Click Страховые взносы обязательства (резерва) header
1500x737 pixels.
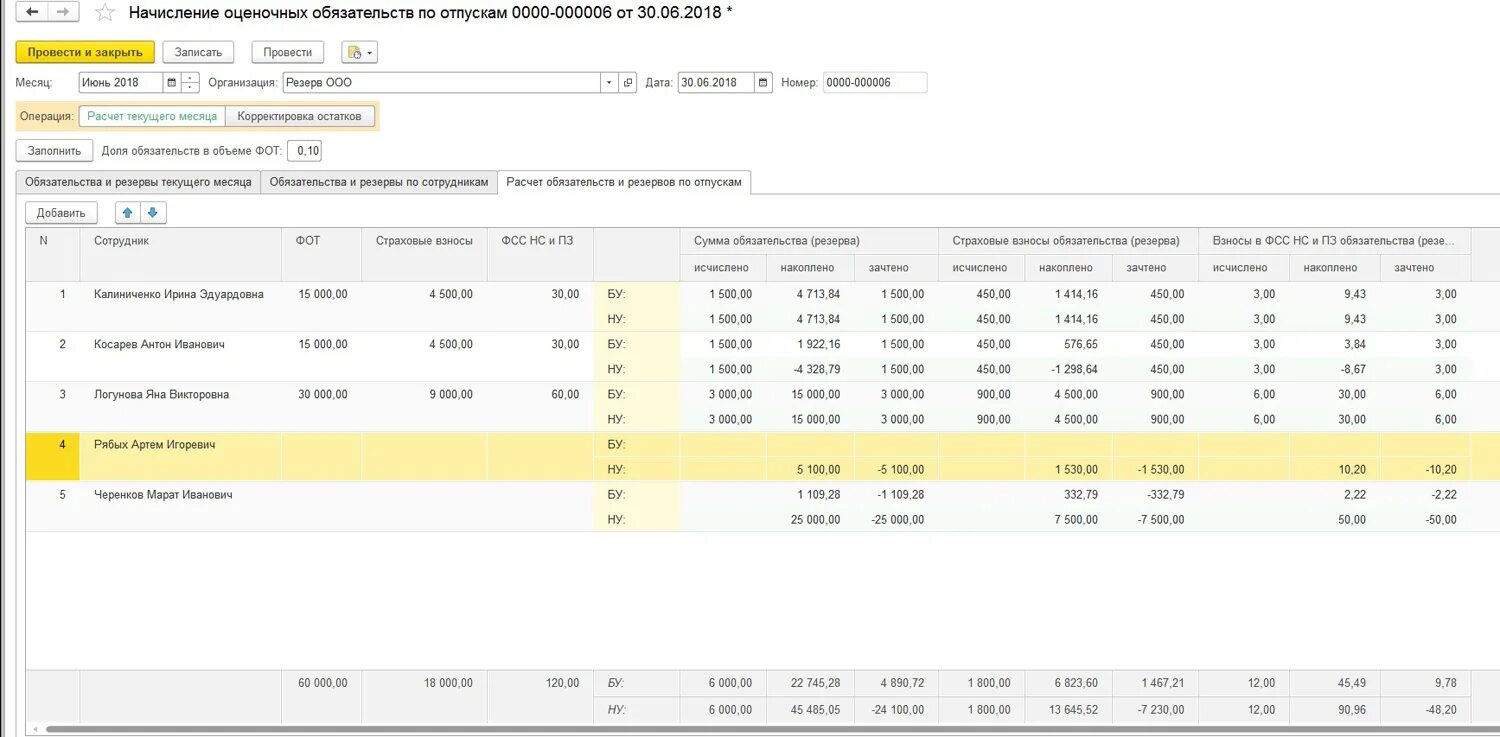(1066, 241)
